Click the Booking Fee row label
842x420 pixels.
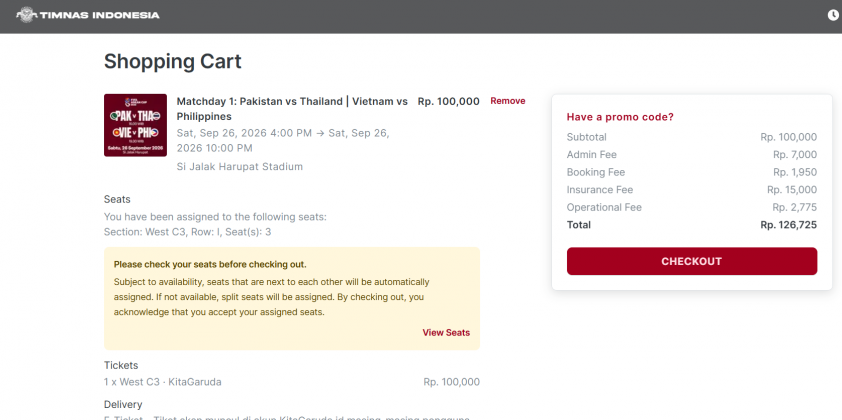pyautogui.click(x=596, y=172)
